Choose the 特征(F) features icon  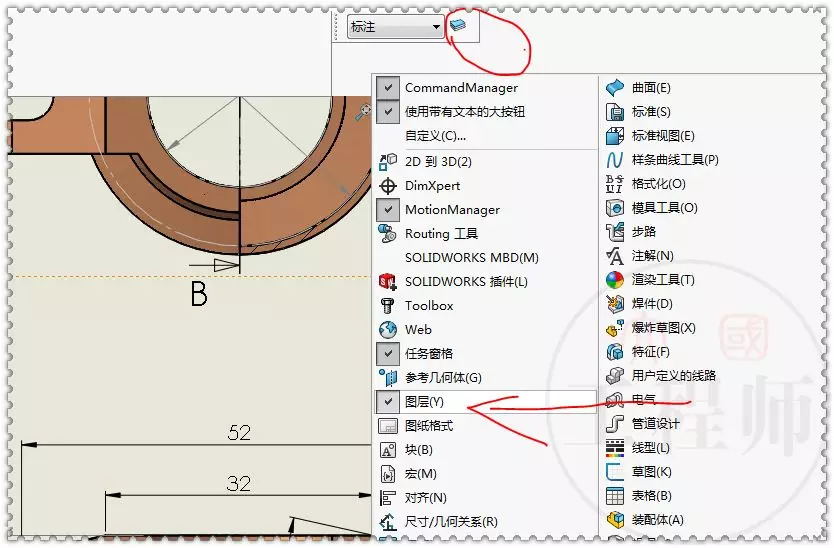615,352
